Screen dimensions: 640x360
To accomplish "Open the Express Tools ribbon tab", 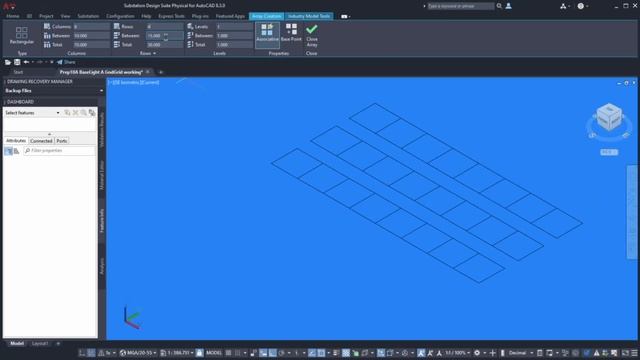I will 171,16.
